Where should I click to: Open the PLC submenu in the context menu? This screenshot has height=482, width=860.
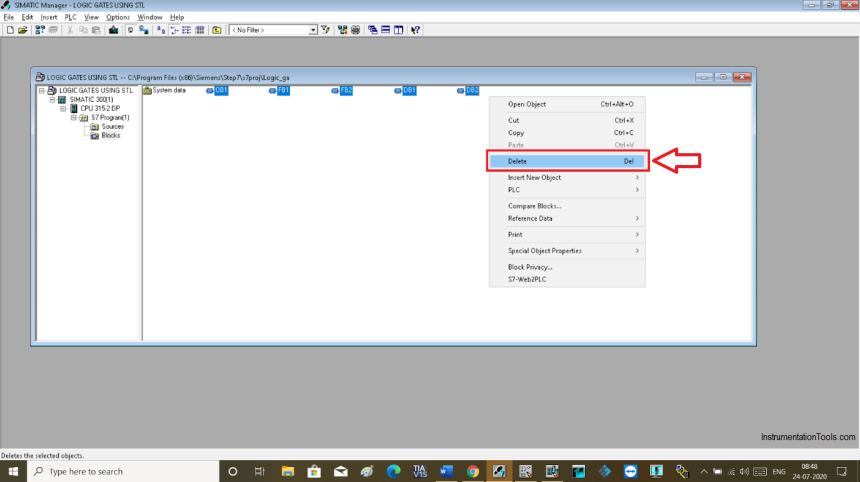click(567, 190)
